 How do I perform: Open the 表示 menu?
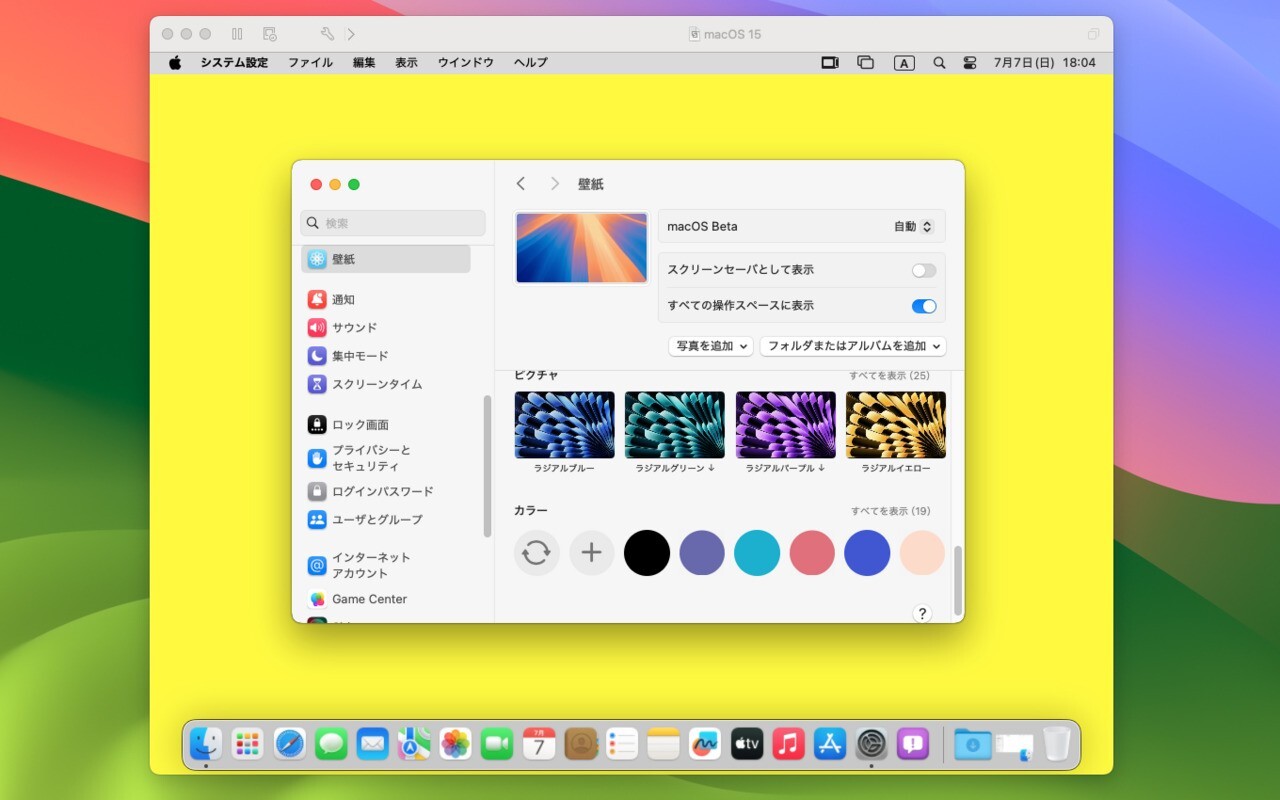pos(406,62)
